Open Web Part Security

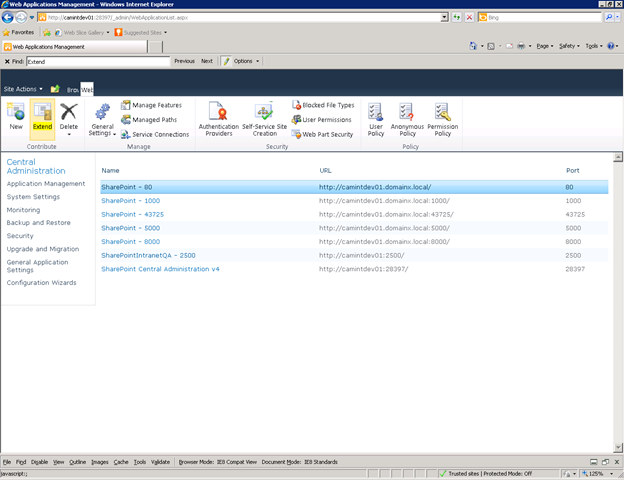coord(322,135)
